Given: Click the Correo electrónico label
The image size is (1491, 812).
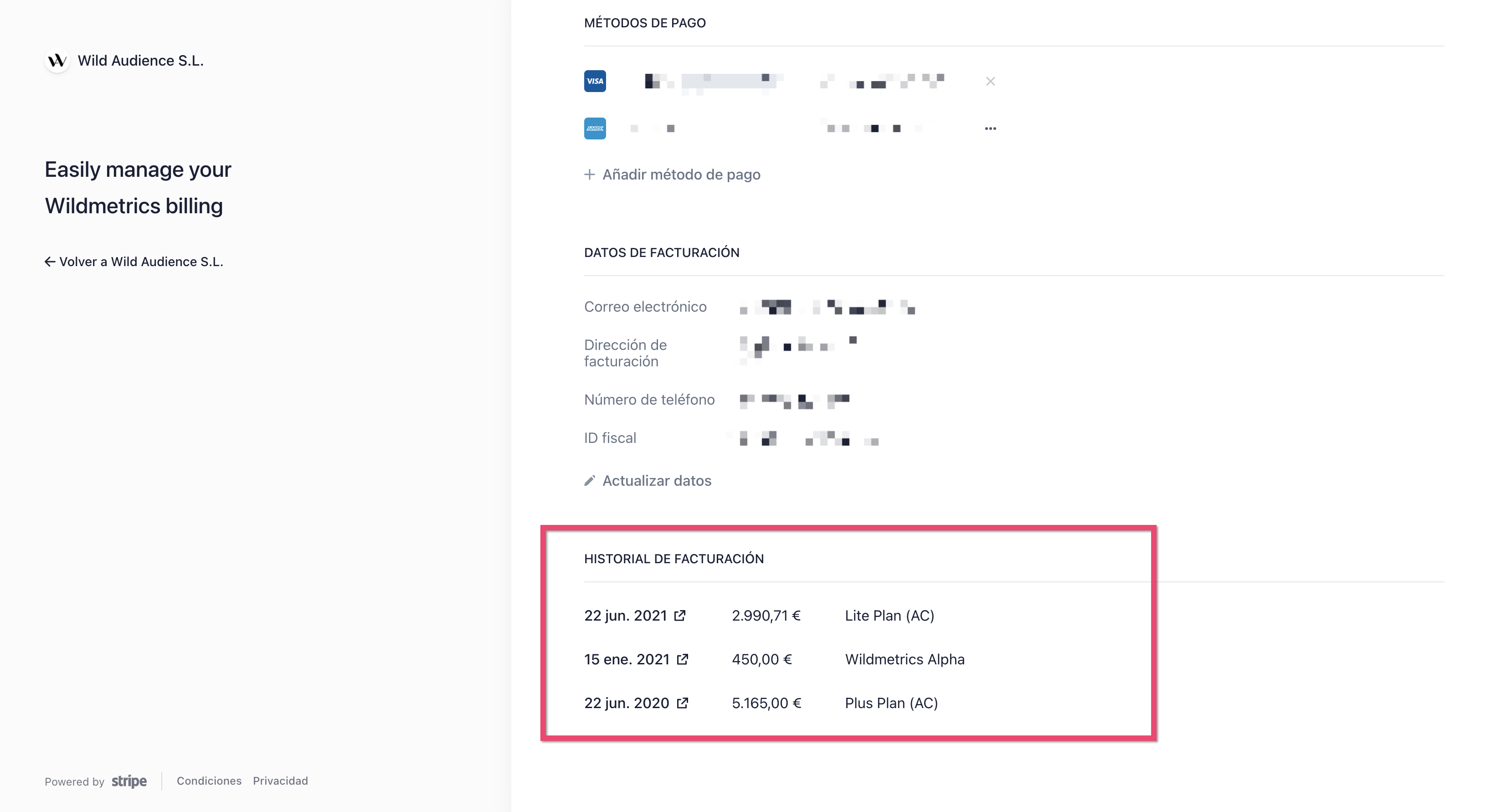Looking at the screenshot, I should [x=645, y=306].
